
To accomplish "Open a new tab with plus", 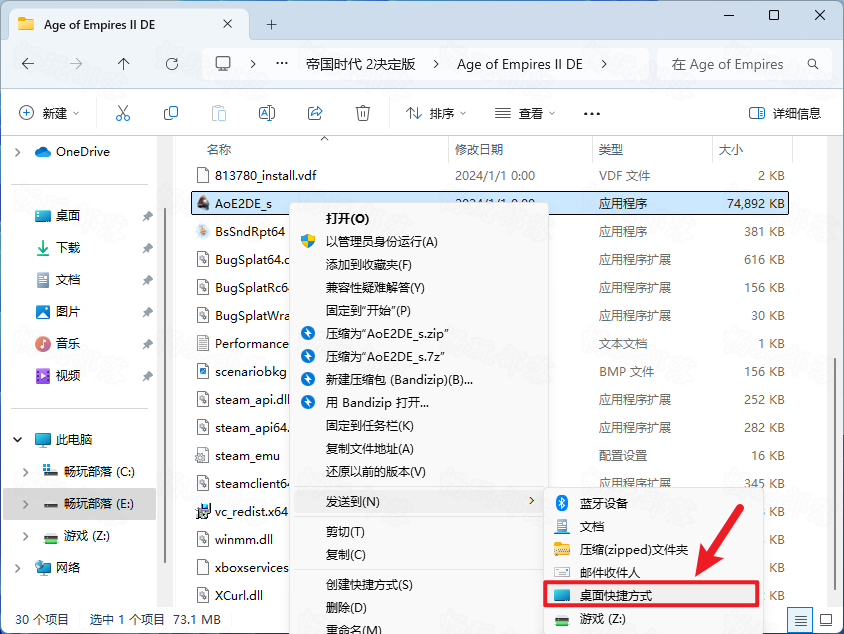I will pyautogui.click(x=272, y=24).
